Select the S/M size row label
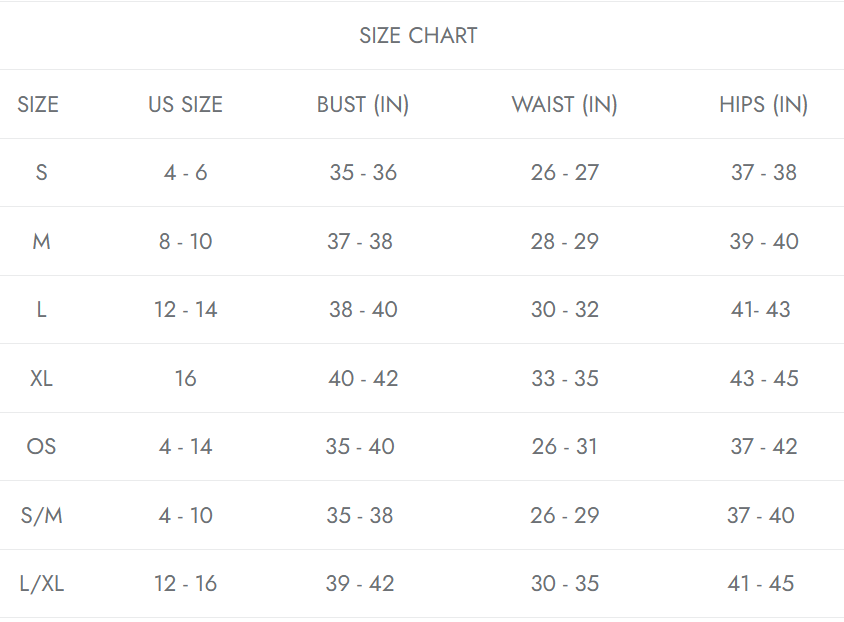 click(41, 515)
